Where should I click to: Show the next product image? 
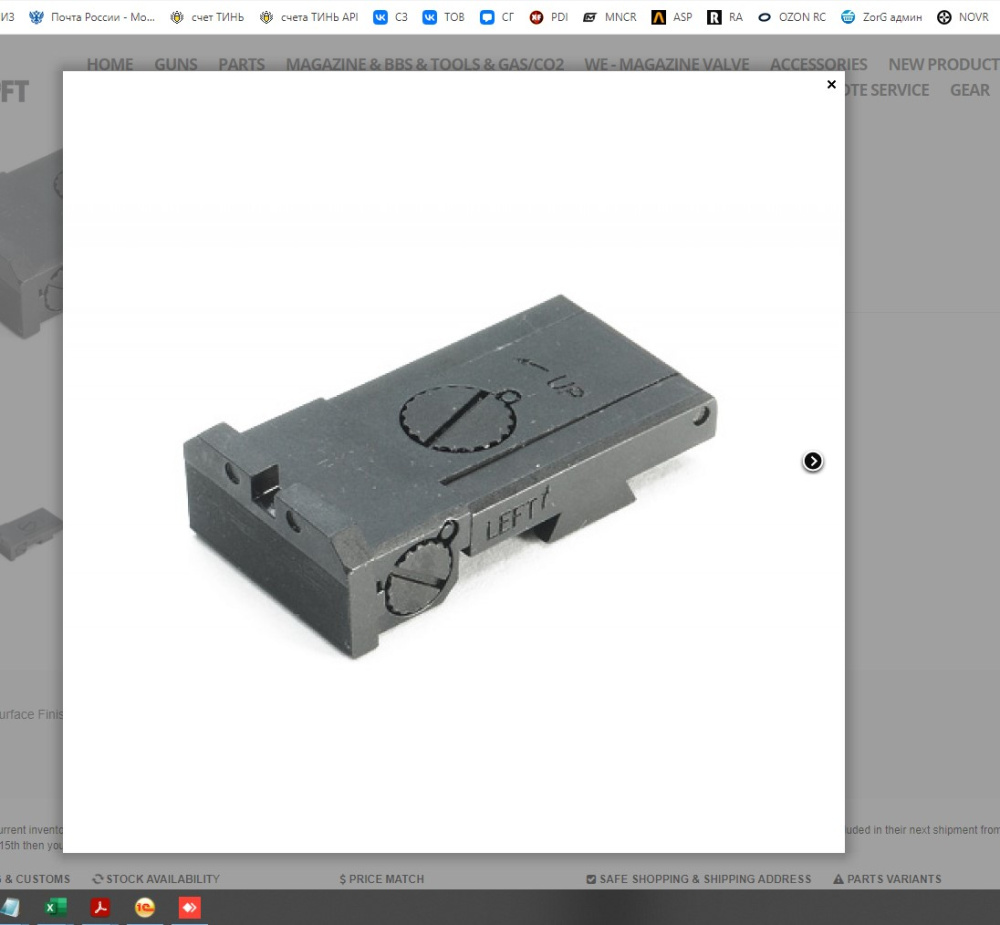click(812, 461)
